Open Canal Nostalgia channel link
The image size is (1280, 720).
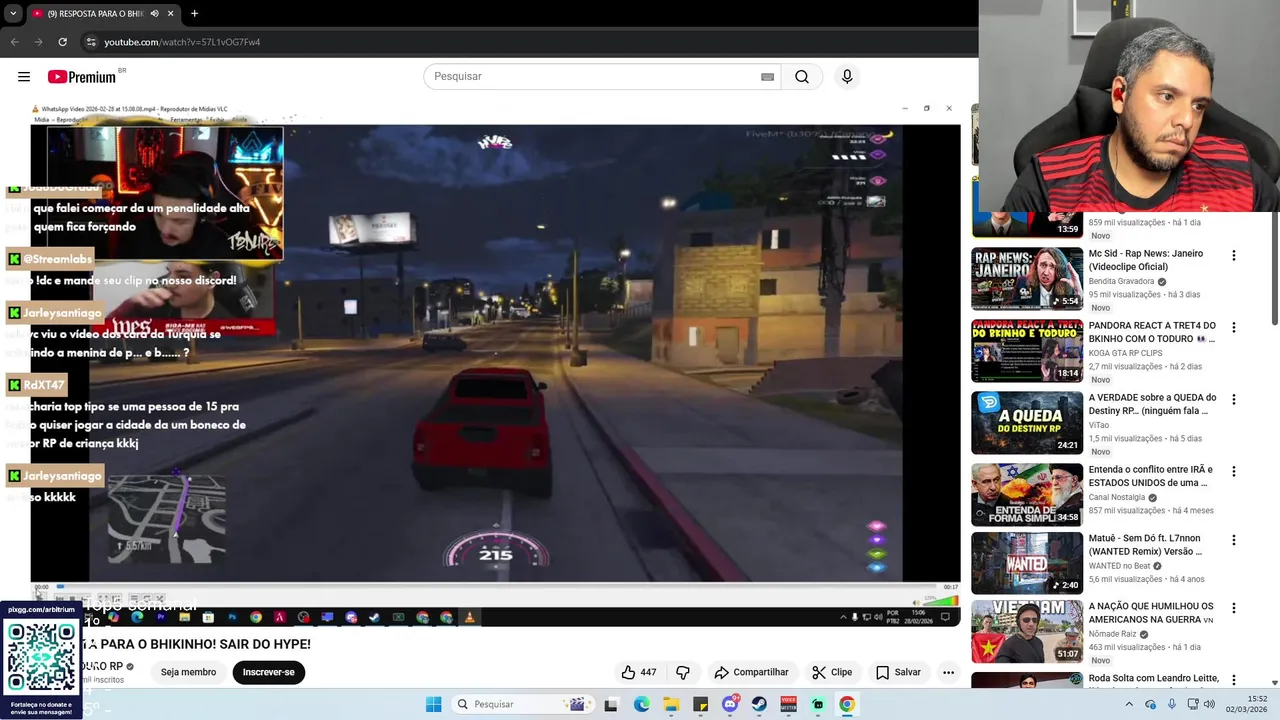click(1117, 497)
